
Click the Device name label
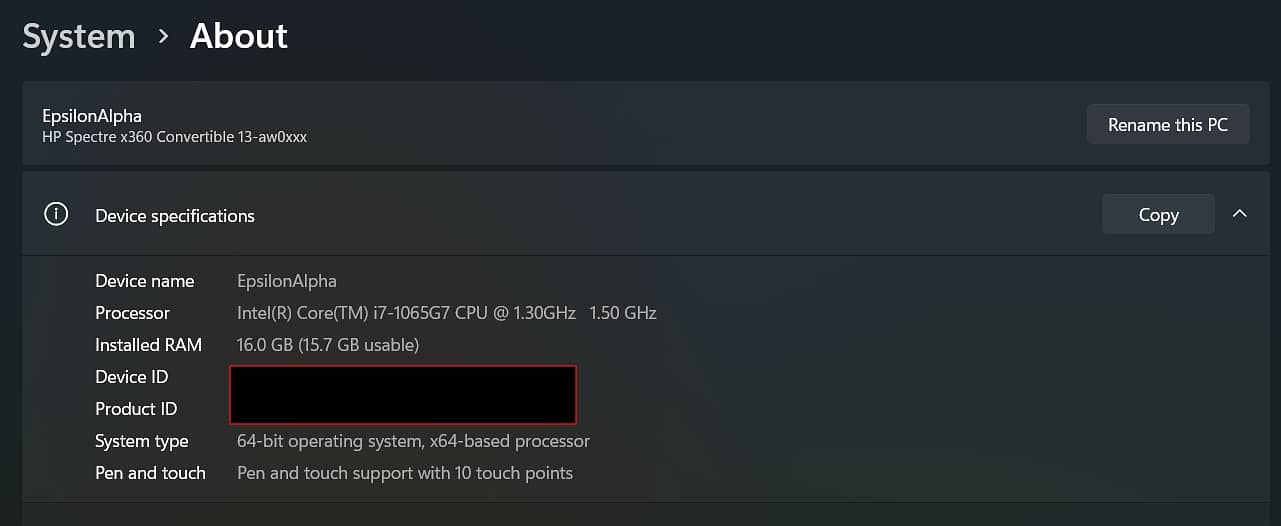(x=145, y=281)
